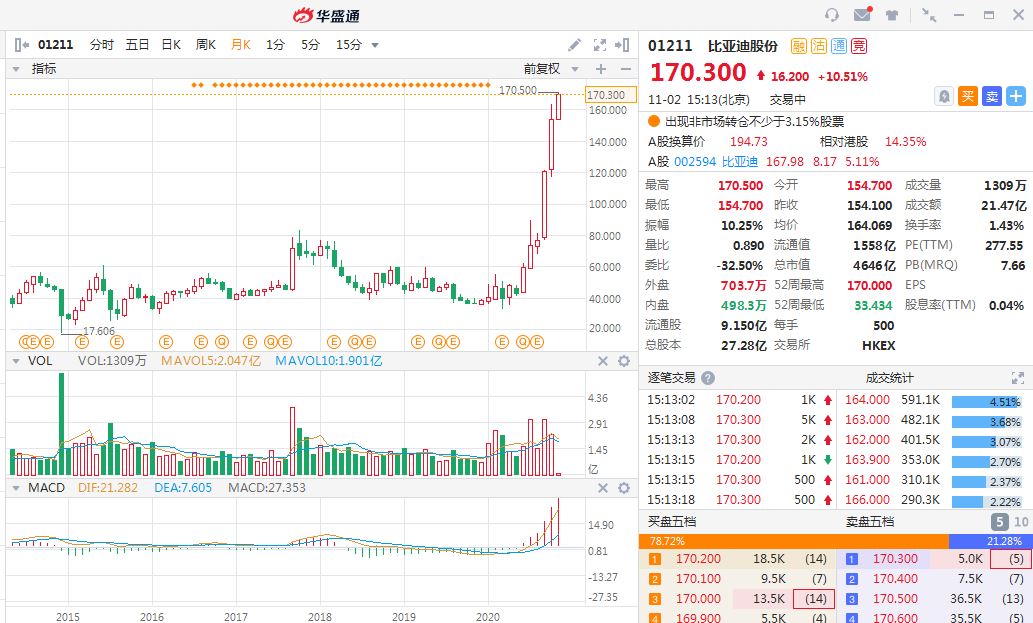The width and height of the screenshot is (1033, 623).
Task: Click the MAVOL5 value label
Action: (x=211, y=361)
